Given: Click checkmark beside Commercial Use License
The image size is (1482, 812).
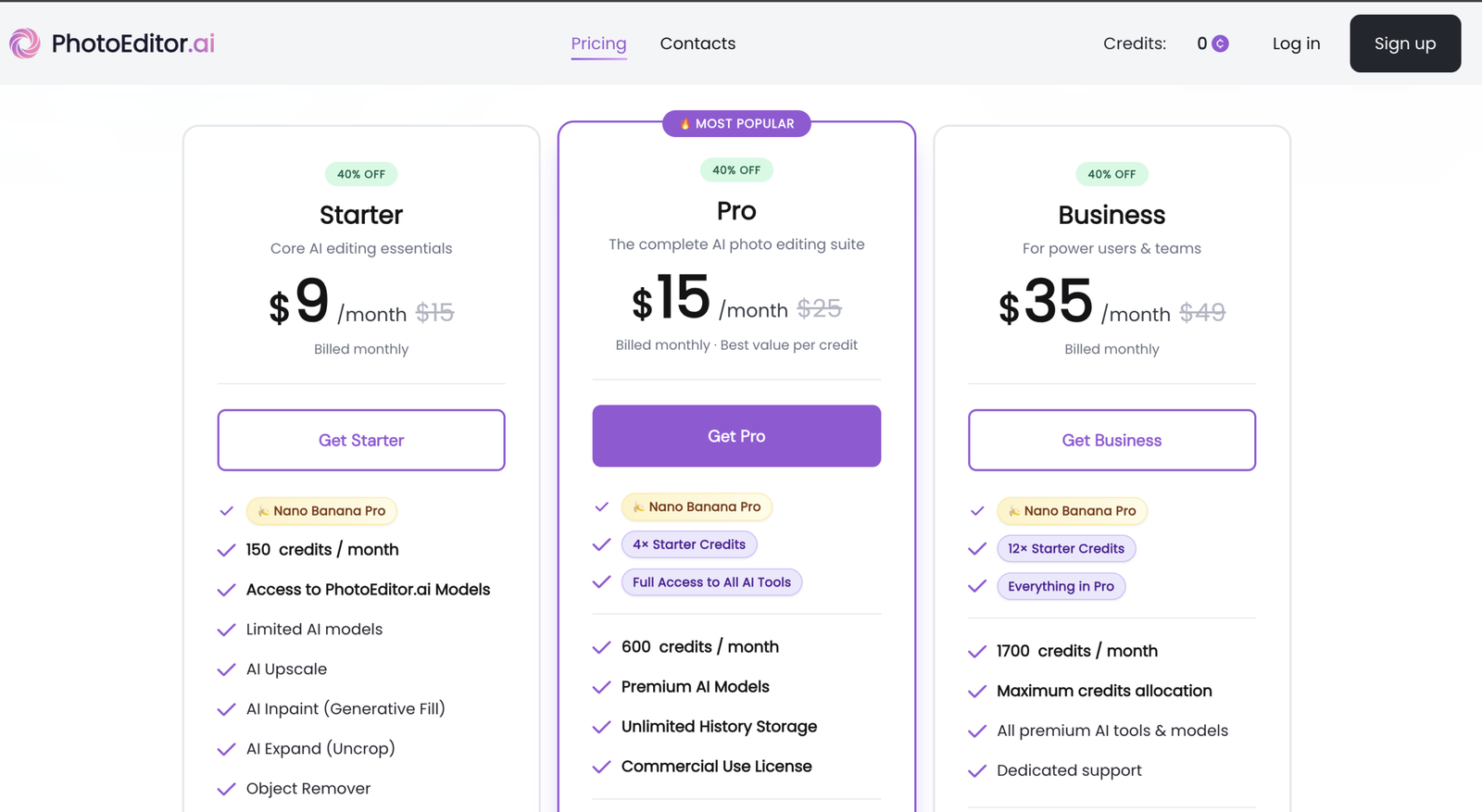Looking at the screenshot, I should click(601, 767).
